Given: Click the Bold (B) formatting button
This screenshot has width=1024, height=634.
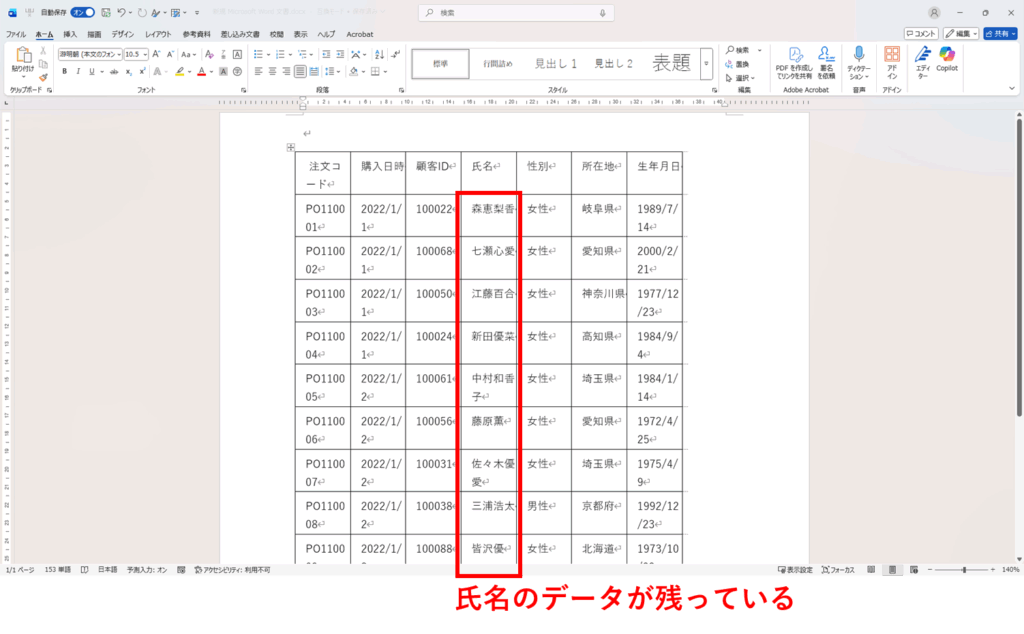Looking at the screenshot, I should pos(64,72).
